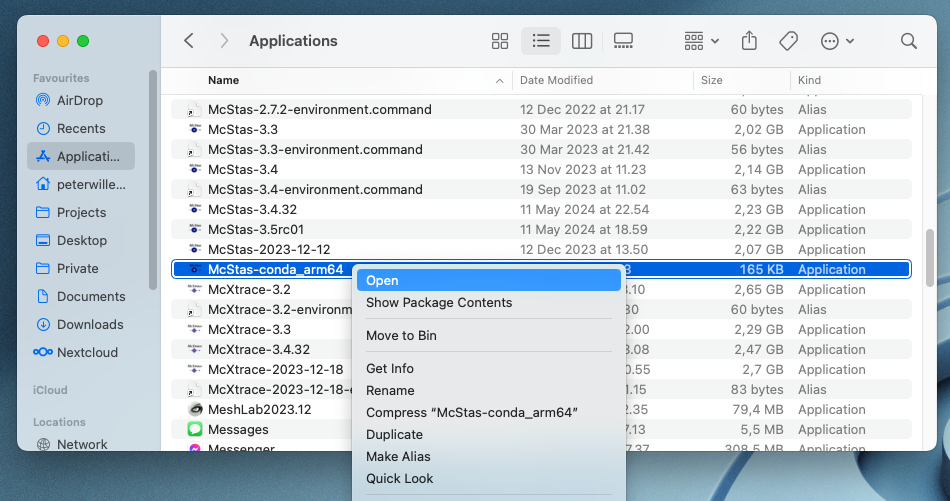Open the Action ellipsis dropdown menu
This screenshot has height=501, width=950.
[836, 41]
